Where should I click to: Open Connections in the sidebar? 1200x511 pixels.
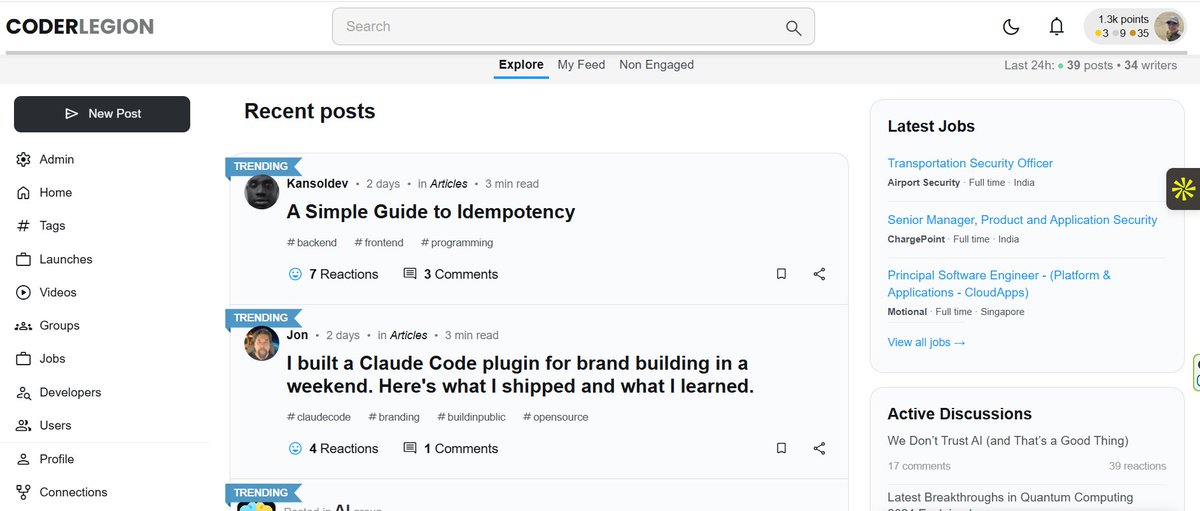coord(73,492)
